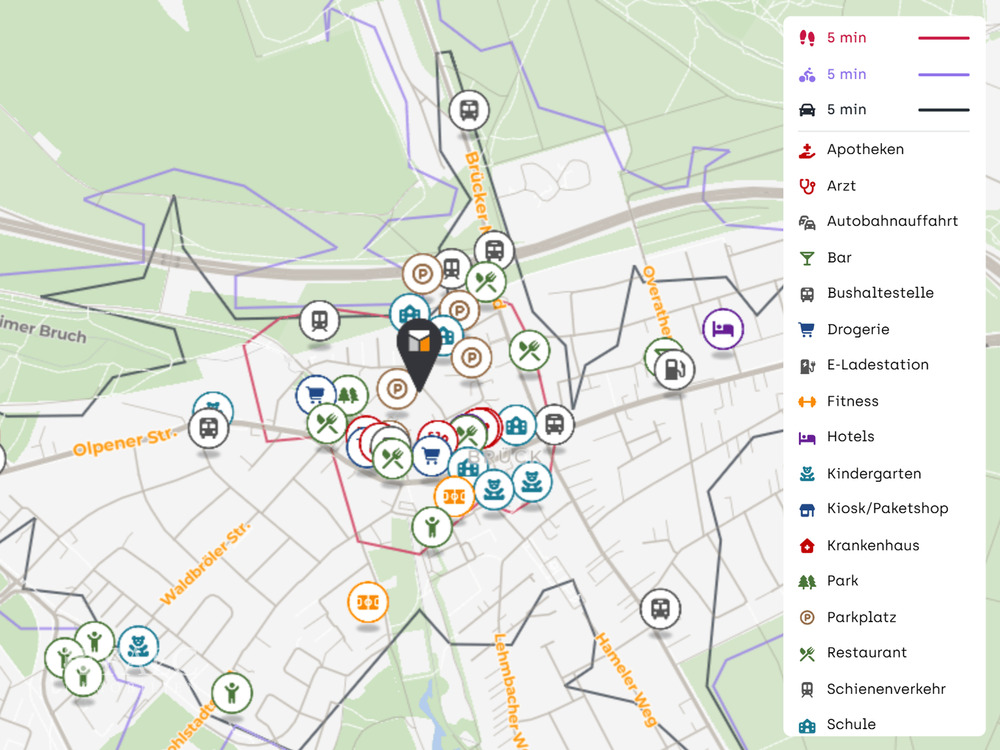1000x750 pixels.
Task: Open the green tree park marker
Action: pyautogui.click(x=349, y=395)
